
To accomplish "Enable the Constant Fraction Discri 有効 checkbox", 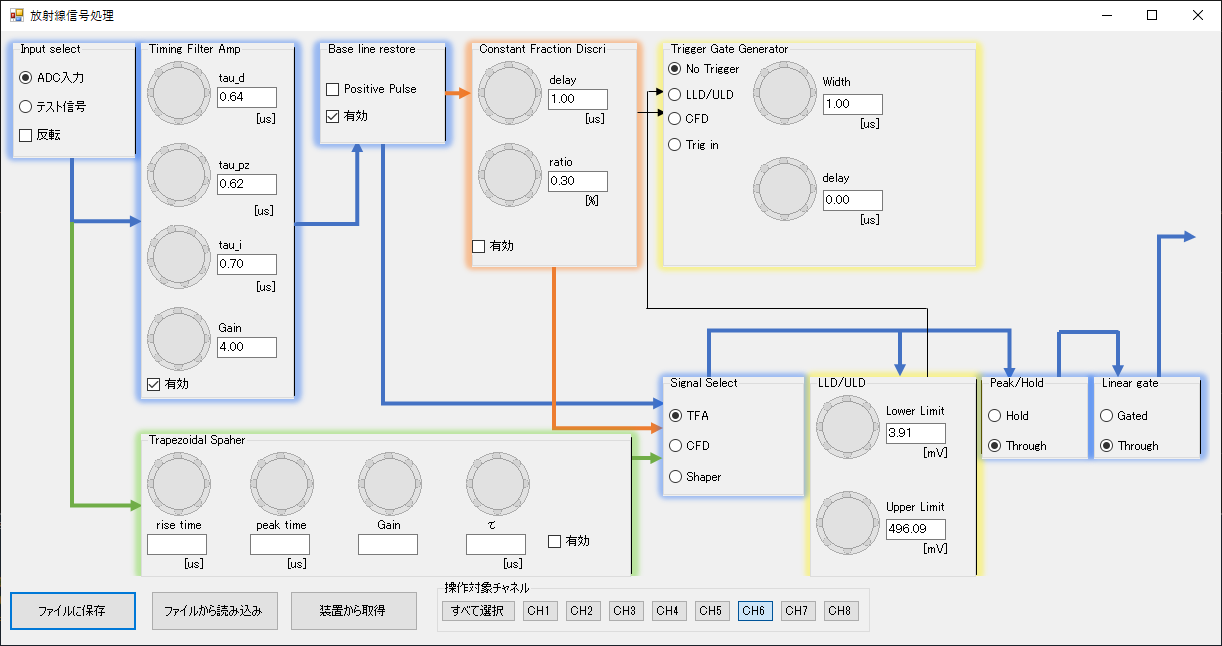I will click(x=478, y=246).
